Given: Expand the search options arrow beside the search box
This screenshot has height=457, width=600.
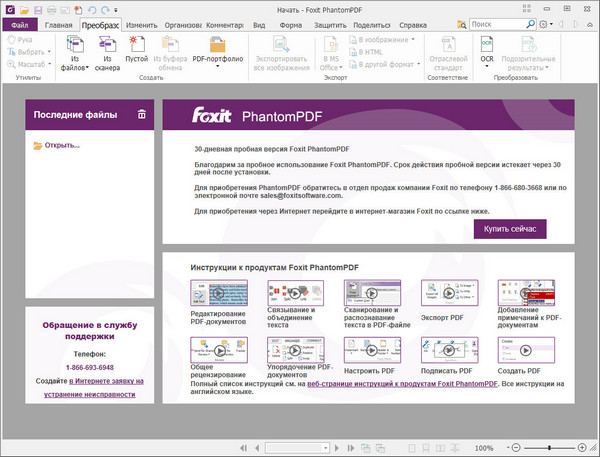Looking at the screenshot, I should 586,22.
